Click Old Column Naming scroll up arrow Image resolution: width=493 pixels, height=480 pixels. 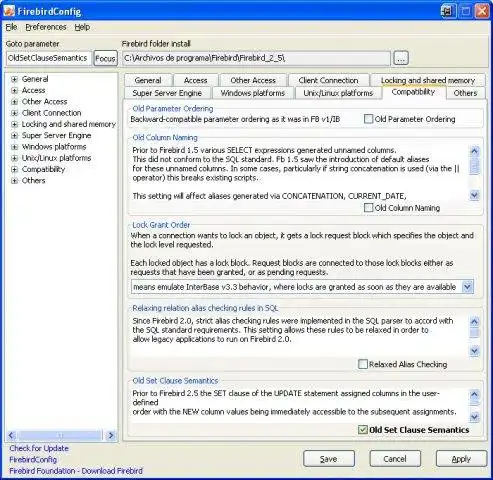point(474,151)
